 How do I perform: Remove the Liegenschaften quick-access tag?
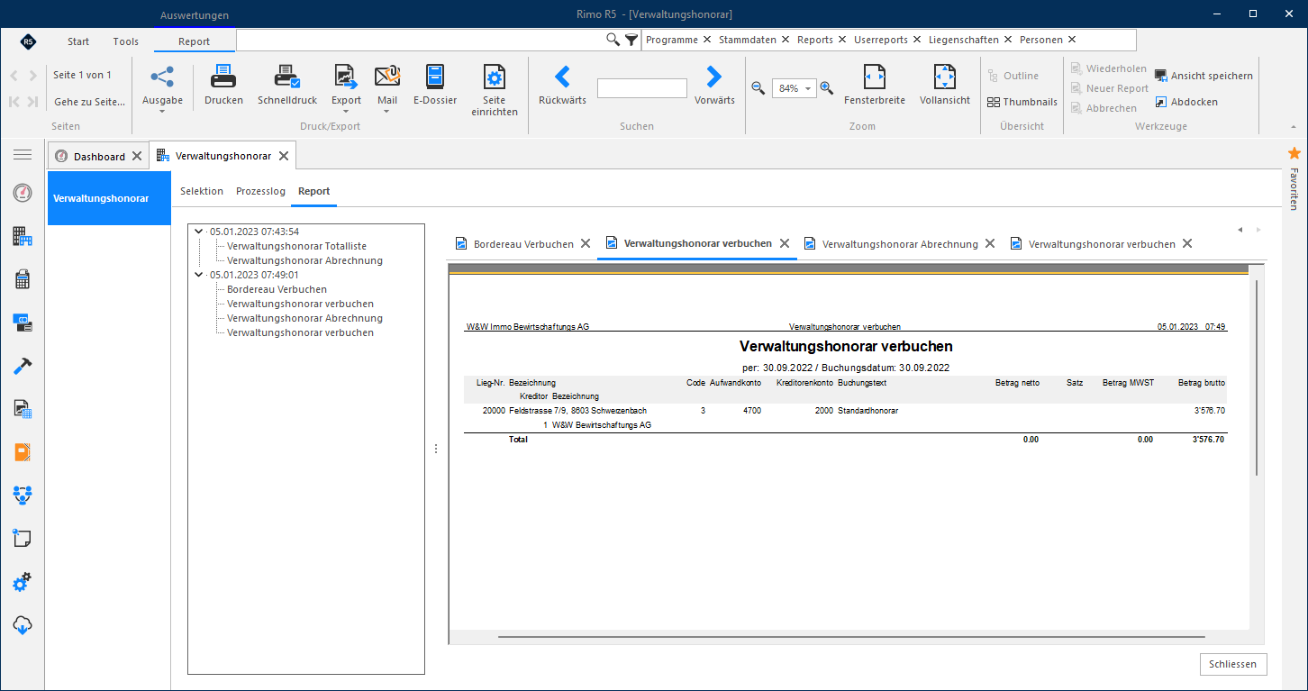[1007, 40]
